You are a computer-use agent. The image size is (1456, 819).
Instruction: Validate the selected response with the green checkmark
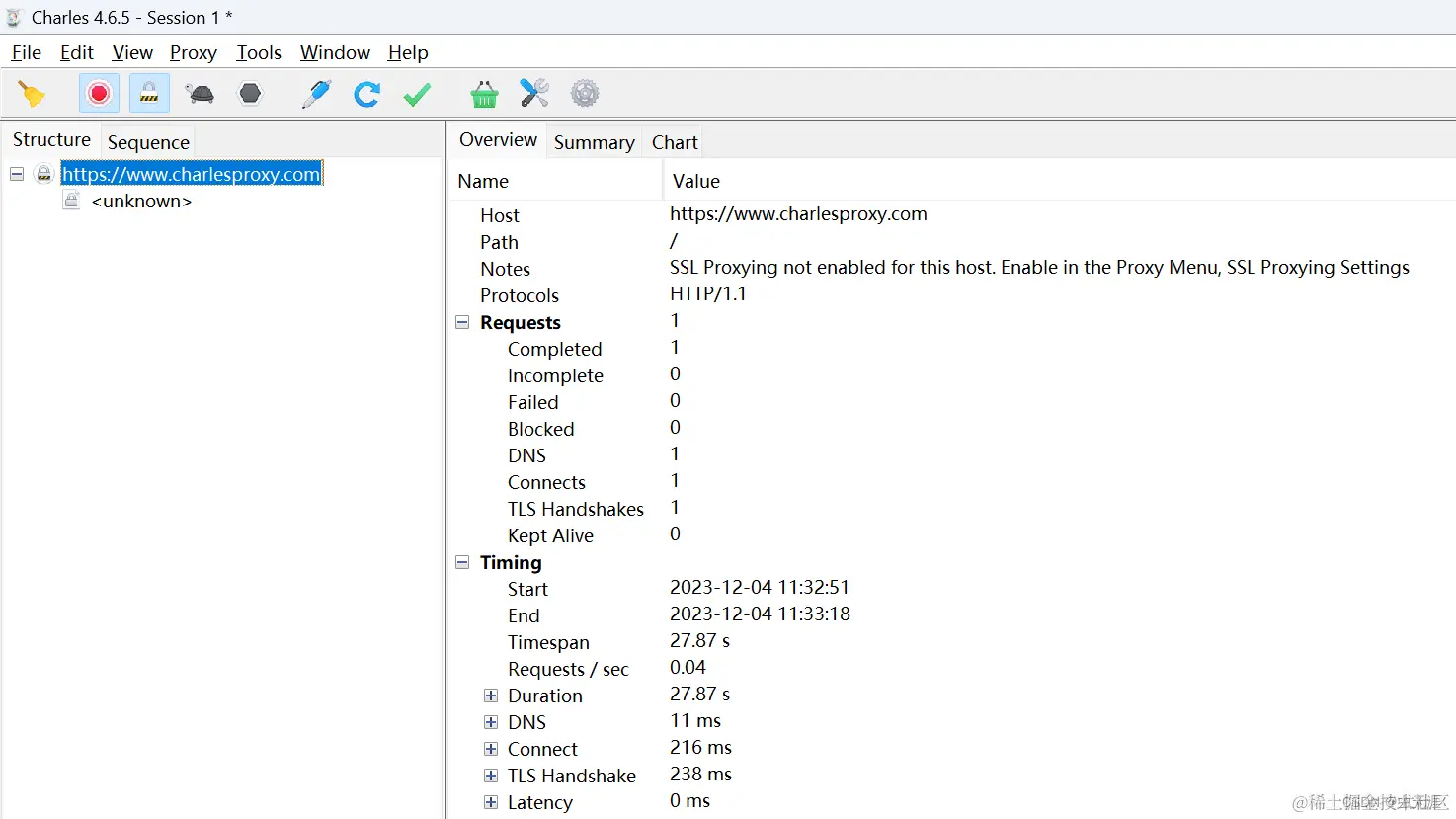pos(417,94)
